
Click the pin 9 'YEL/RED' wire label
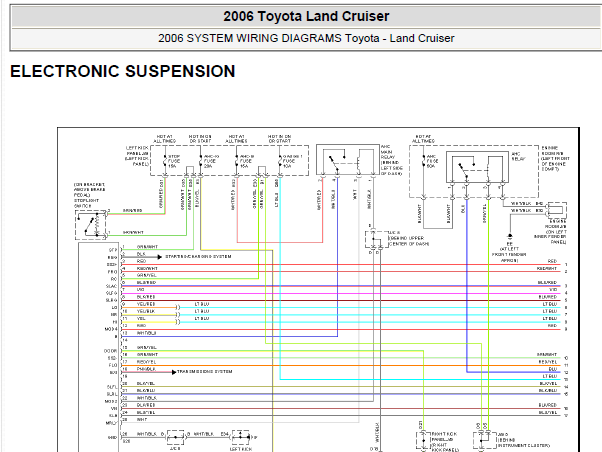(146, 304)
